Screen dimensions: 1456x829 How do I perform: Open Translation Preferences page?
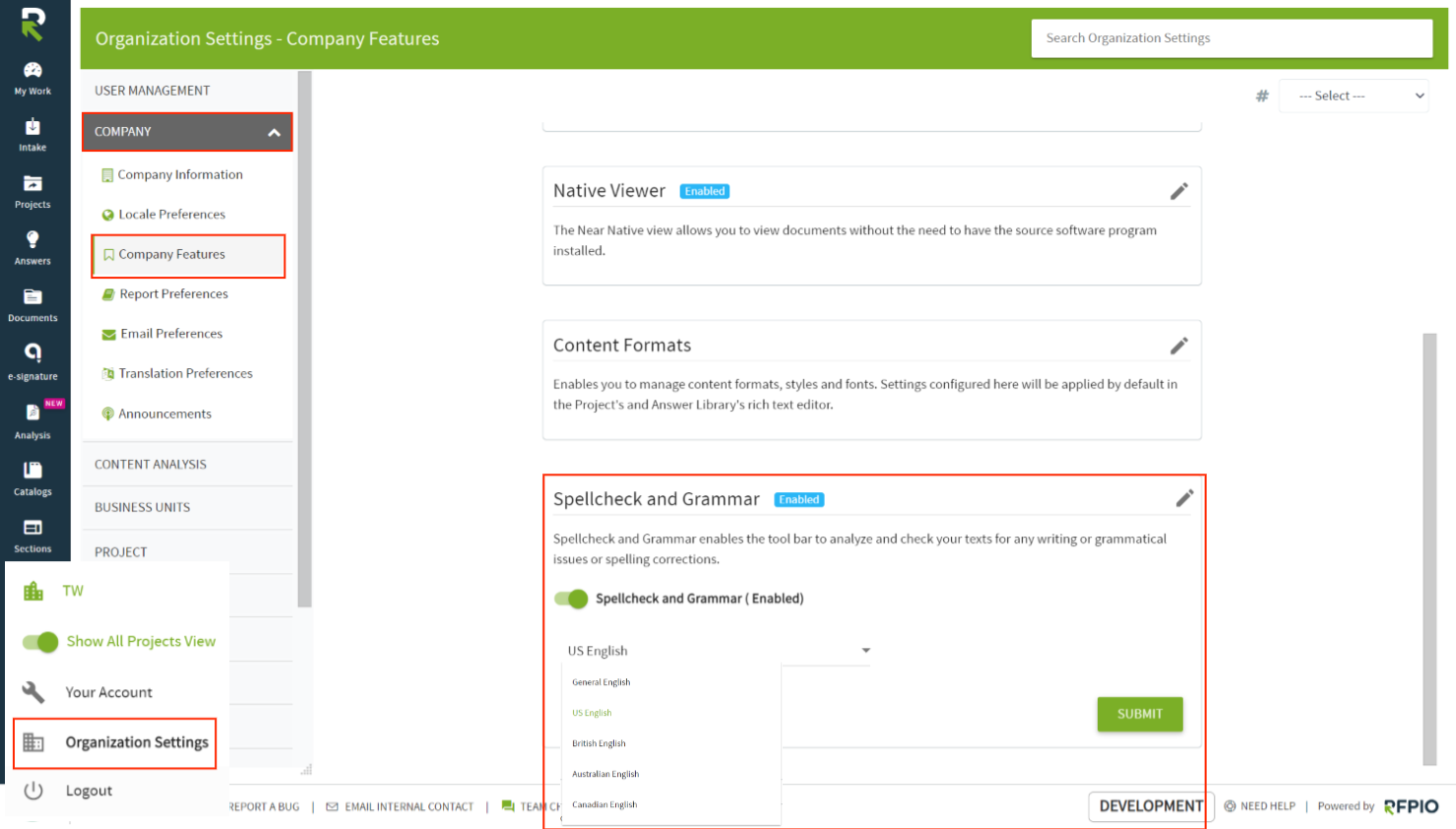(x=186, y=374)
